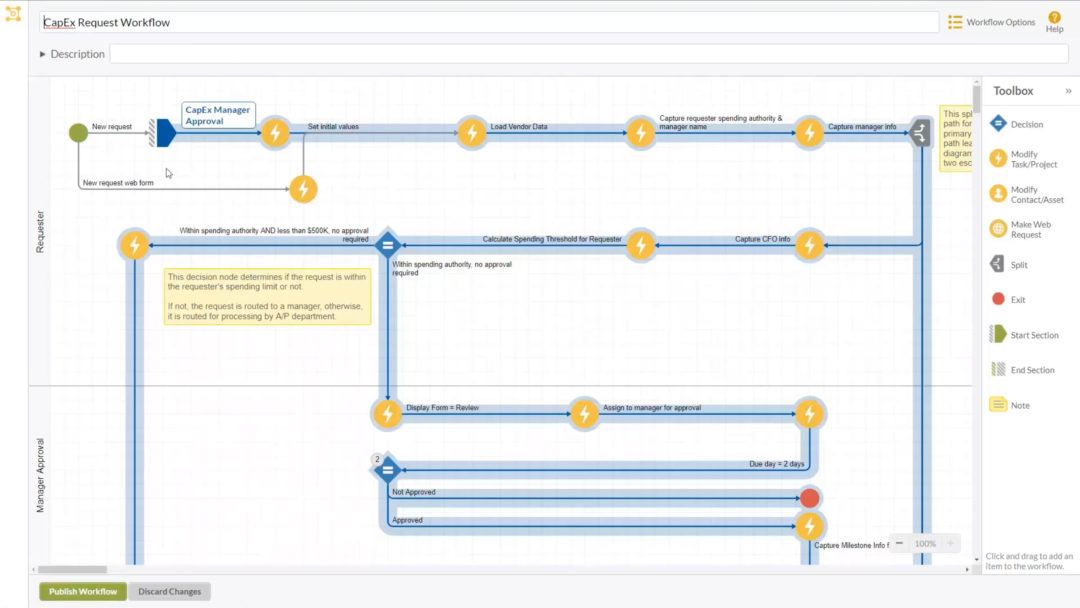Select the Note tool in the Toolbox

(1014, 404)
